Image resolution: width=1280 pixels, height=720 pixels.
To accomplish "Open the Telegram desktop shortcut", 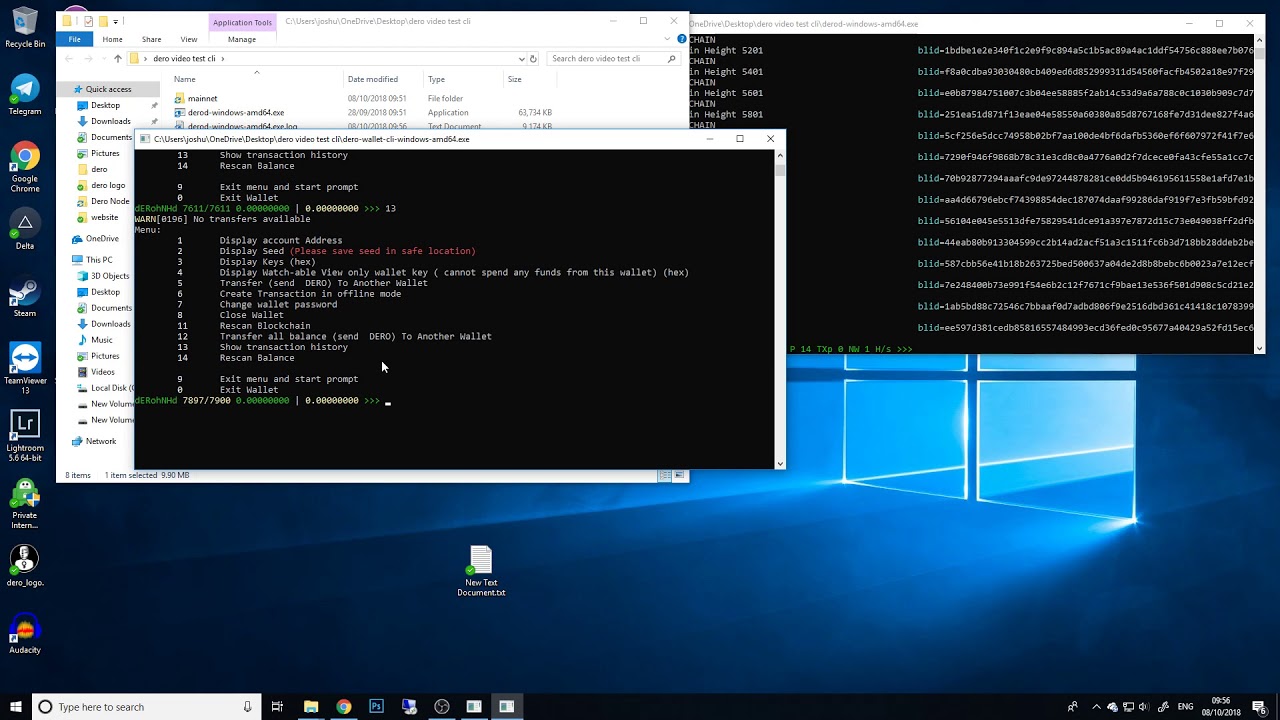I will point(25,95).
